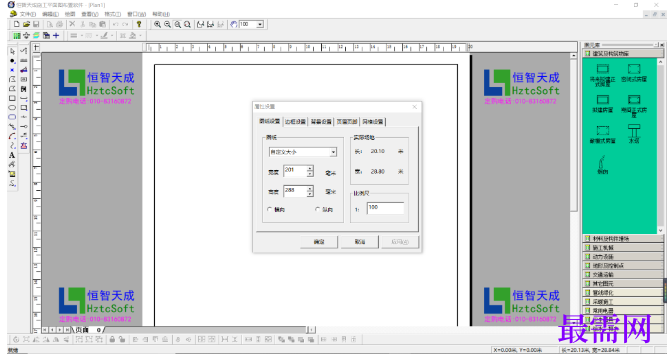
Task: Click the application icon beside the File menu
Action: [13, 14]
